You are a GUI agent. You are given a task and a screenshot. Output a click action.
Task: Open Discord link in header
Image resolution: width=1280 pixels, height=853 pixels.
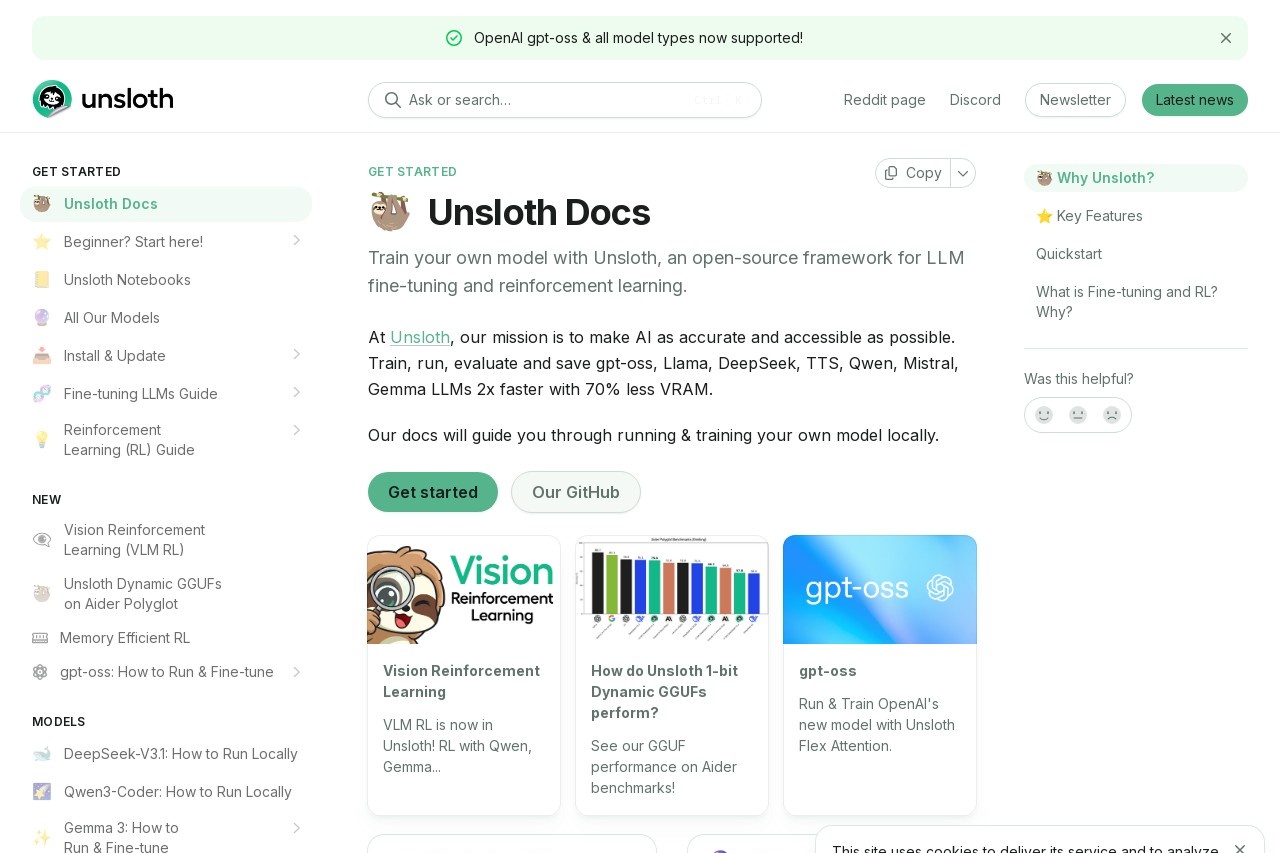[975, 100]
